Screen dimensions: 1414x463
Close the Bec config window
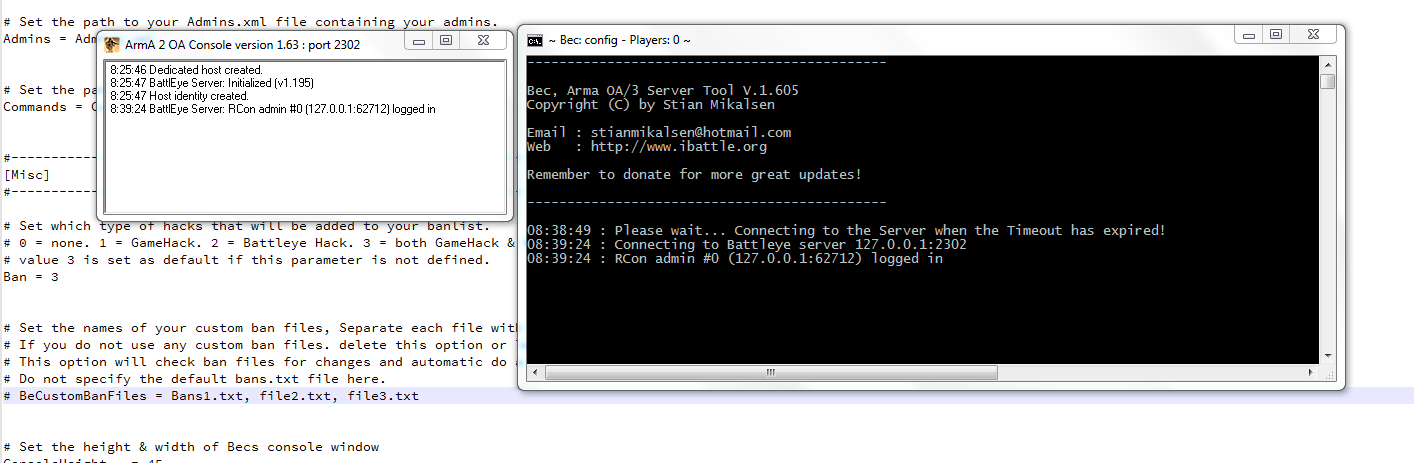(x=1313, y=35)
